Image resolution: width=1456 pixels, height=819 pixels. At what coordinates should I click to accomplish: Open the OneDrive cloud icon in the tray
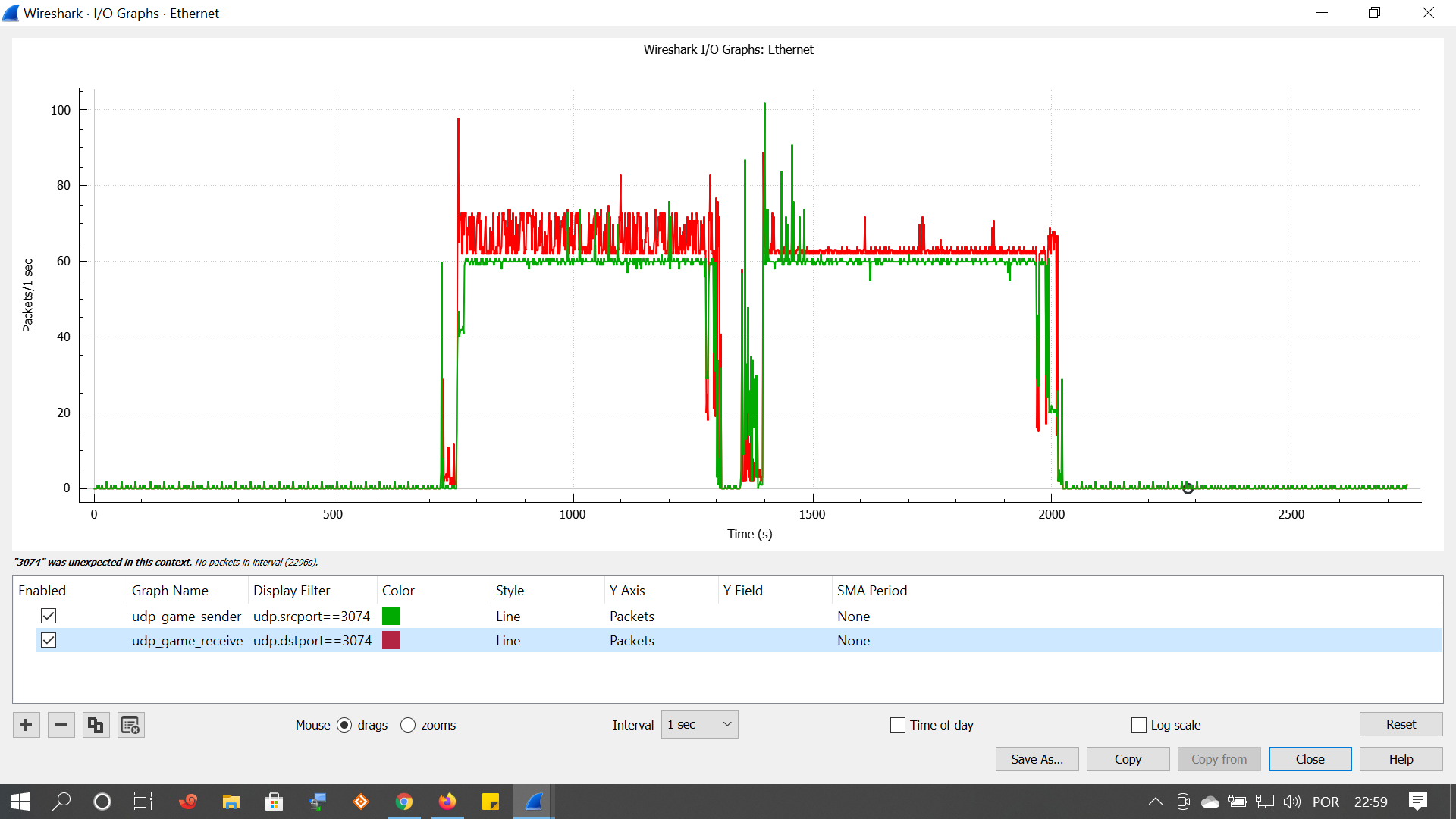1210,802
